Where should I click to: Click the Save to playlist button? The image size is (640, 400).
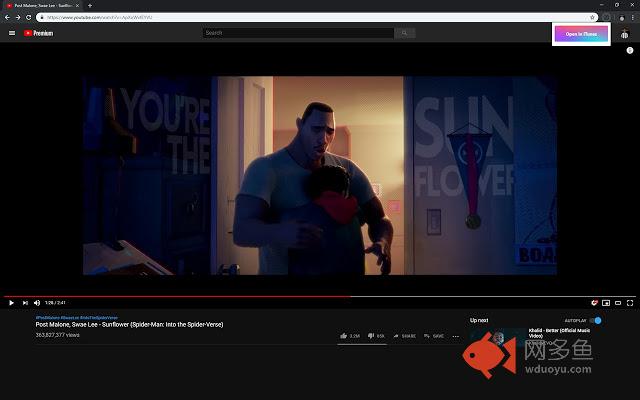(x=433, y=336)
